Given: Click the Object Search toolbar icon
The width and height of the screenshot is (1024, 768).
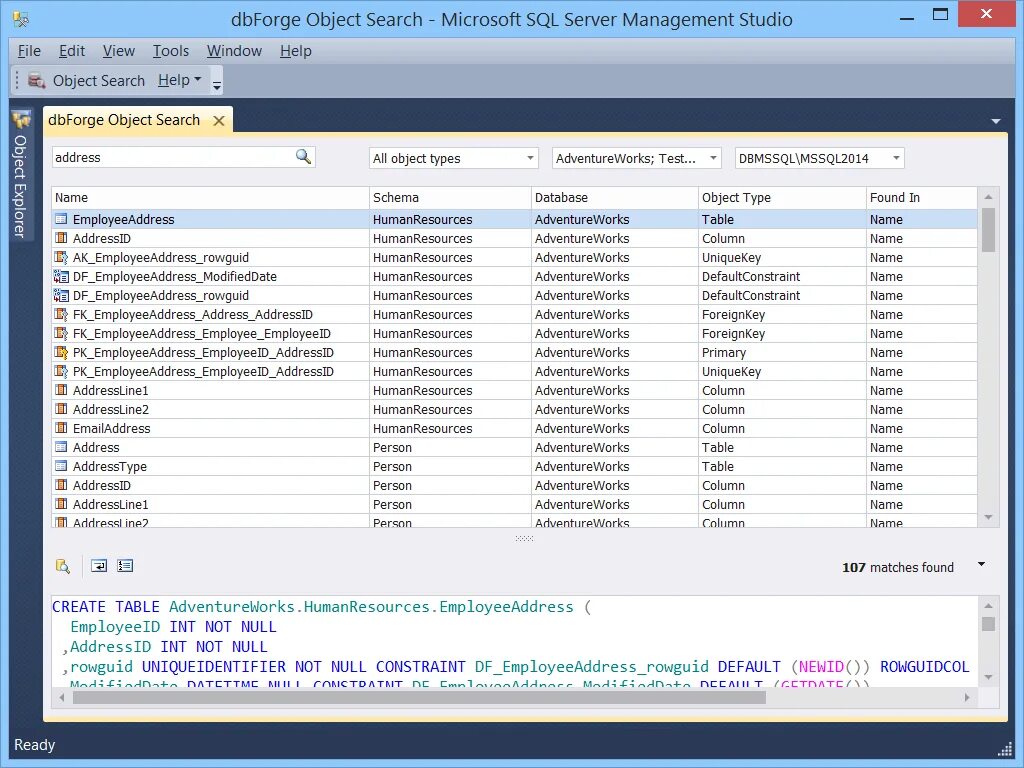Looking at the screenshot, I should 37,81.
